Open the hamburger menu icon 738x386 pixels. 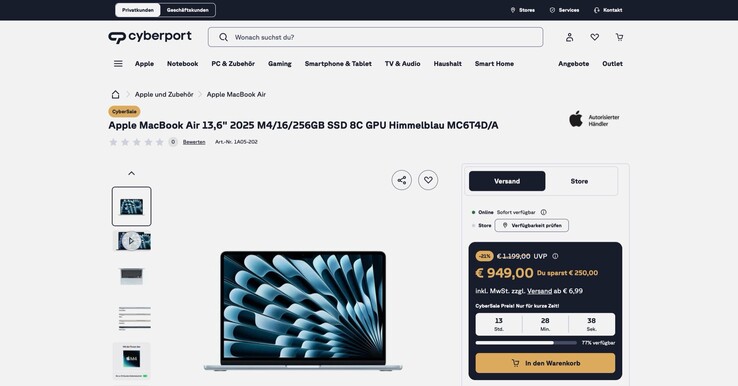118,64
